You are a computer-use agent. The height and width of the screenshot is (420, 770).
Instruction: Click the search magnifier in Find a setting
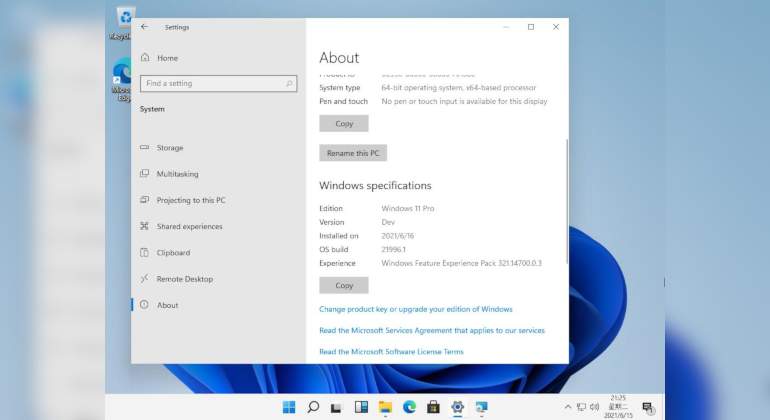[289, 84]
